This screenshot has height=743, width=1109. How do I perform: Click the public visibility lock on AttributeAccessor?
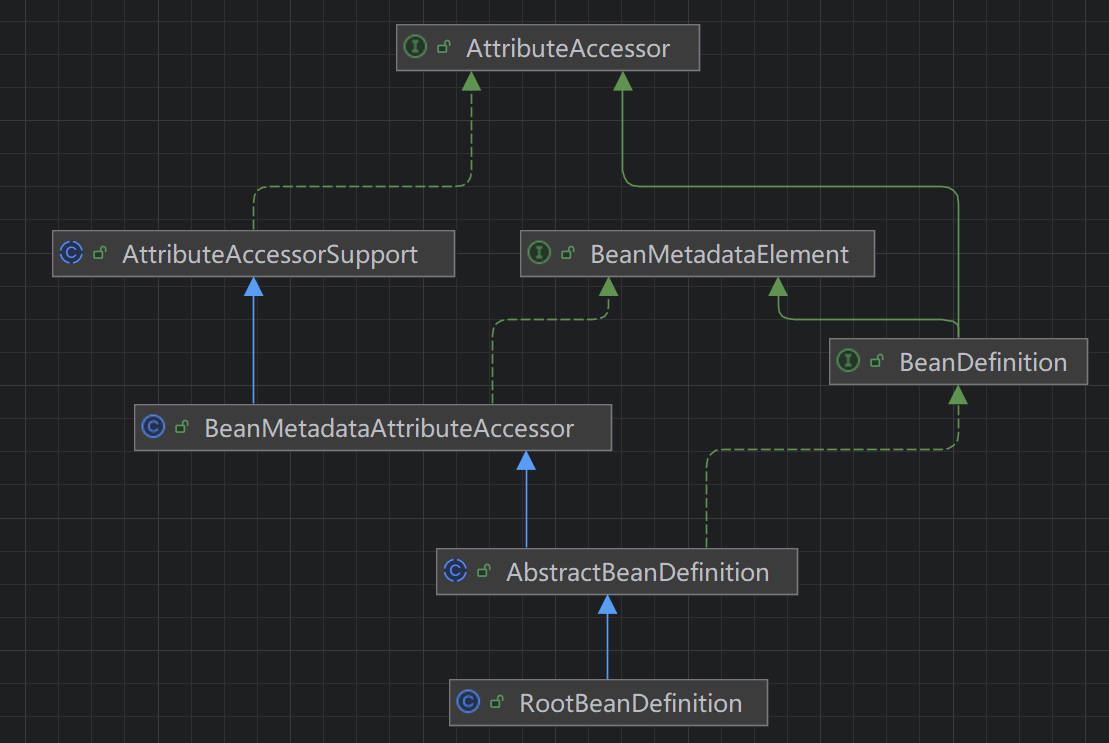point(444,48)
